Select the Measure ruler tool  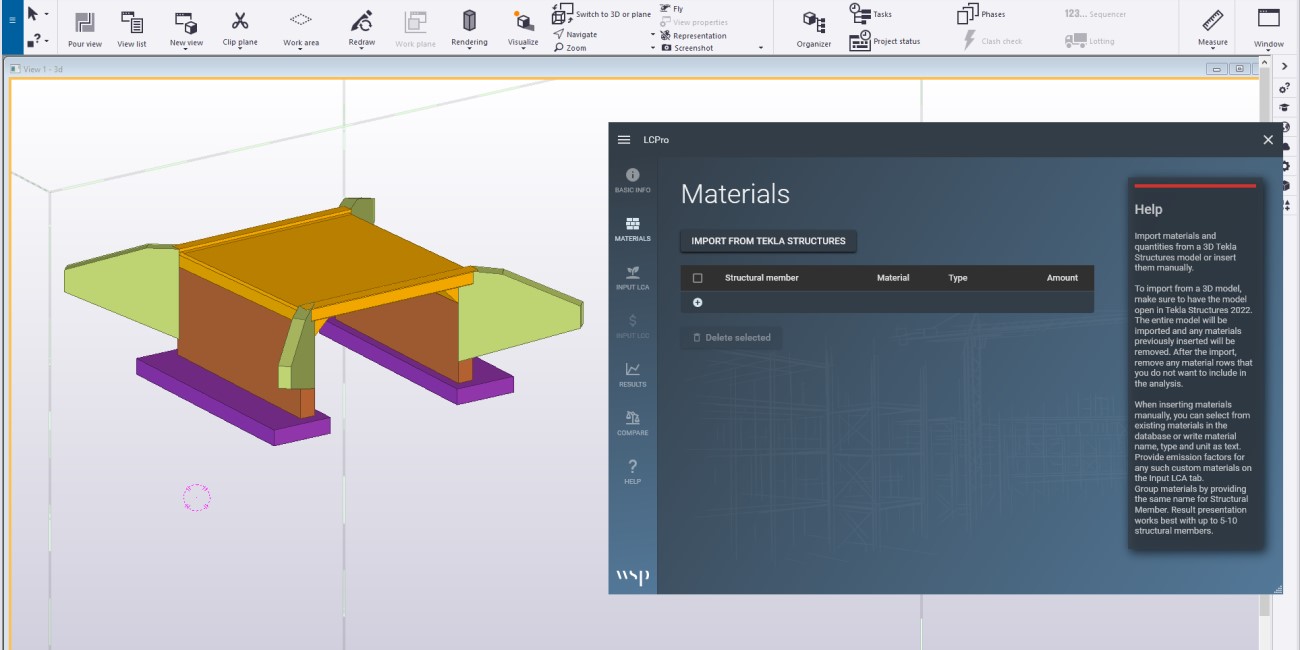point(1212,27)
